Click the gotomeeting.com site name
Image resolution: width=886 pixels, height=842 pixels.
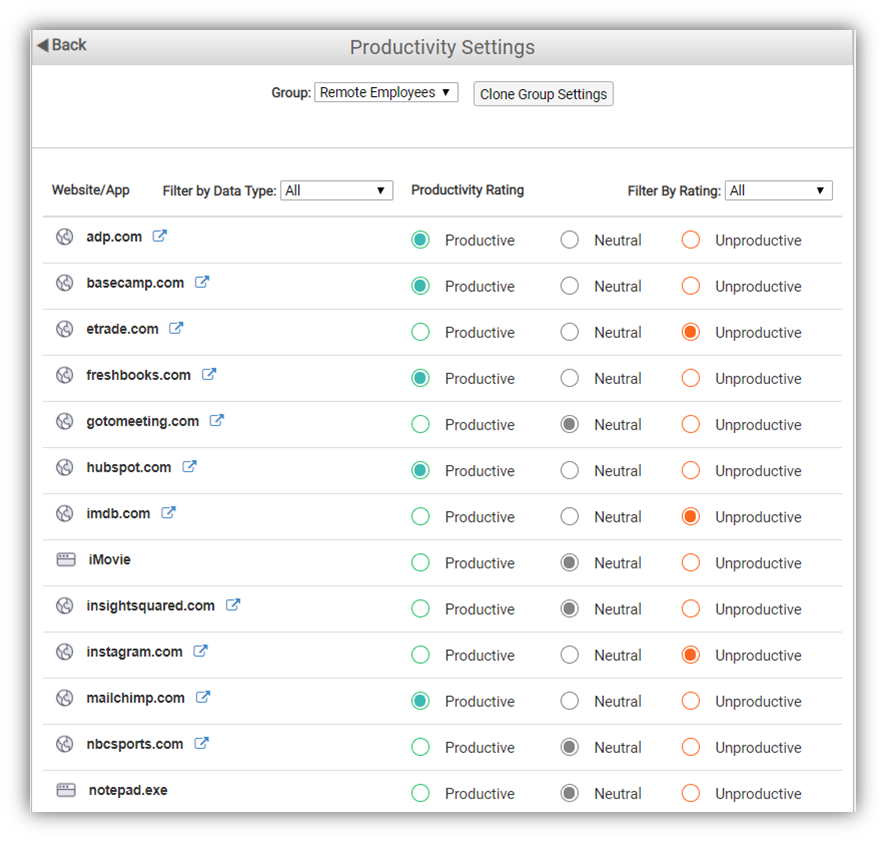(x=142, y=422)
